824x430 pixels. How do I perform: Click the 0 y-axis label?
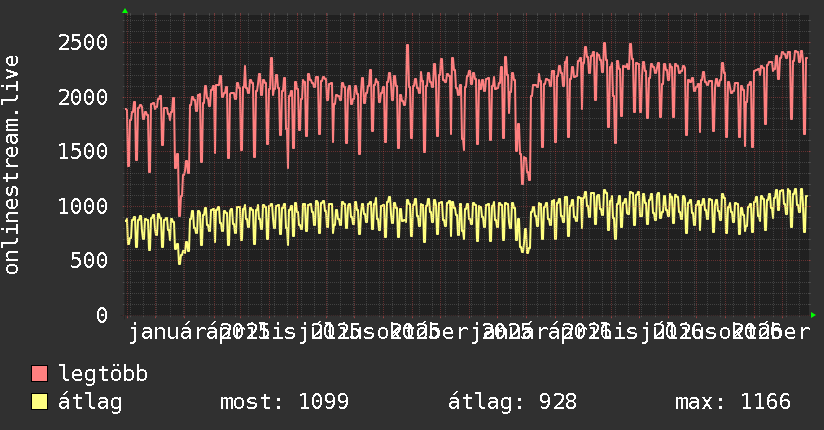(102, 315)
